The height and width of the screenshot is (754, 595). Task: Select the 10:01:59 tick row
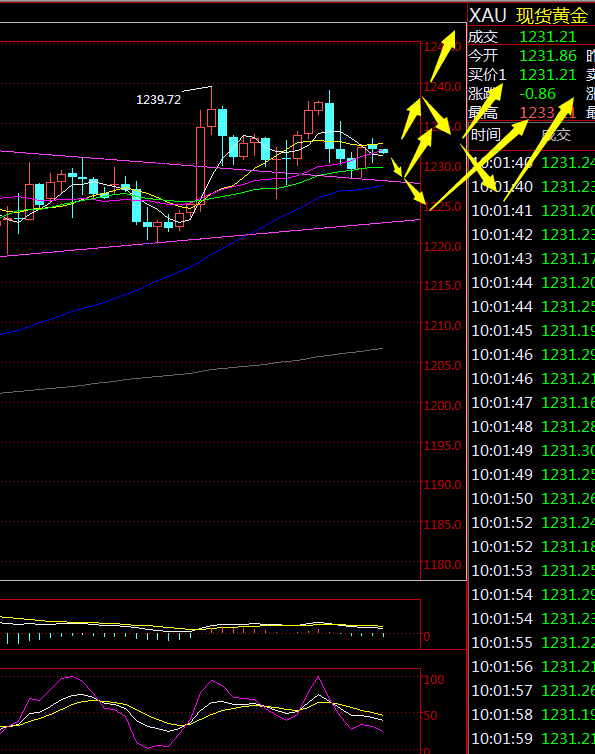click(533, 739)
